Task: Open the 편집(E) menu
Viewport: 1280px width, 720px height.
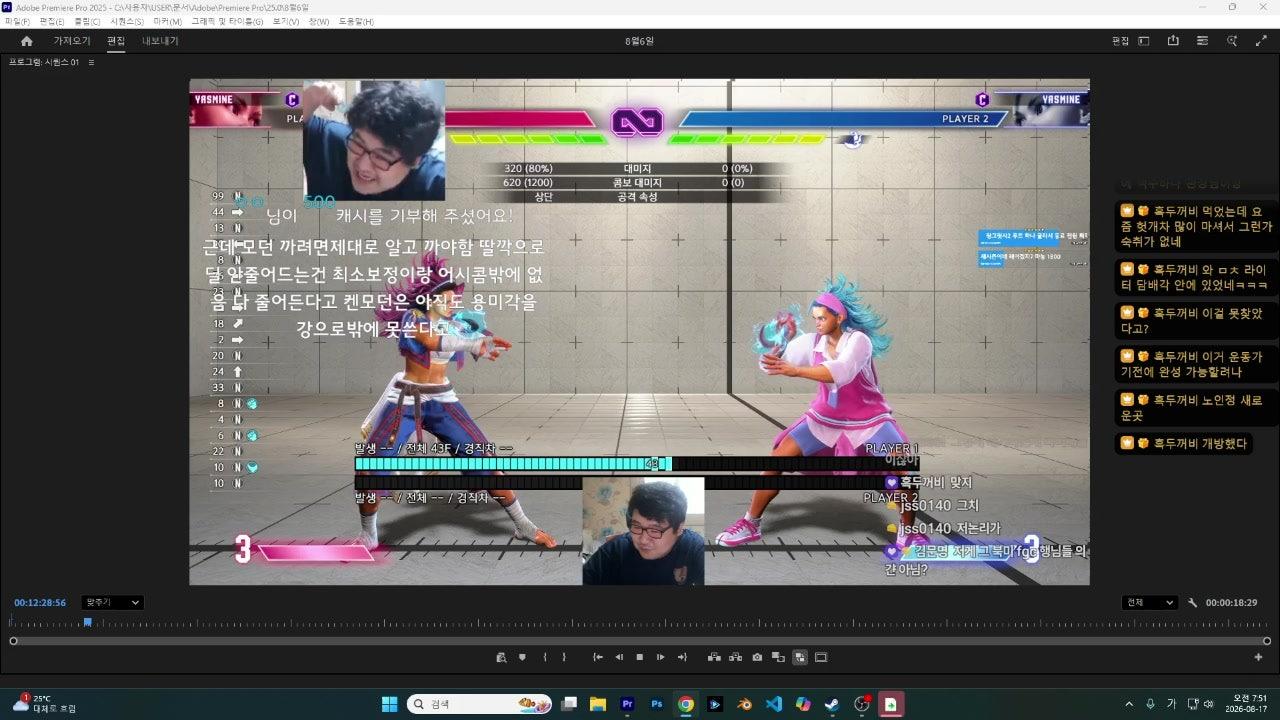Action: [52, 21]
